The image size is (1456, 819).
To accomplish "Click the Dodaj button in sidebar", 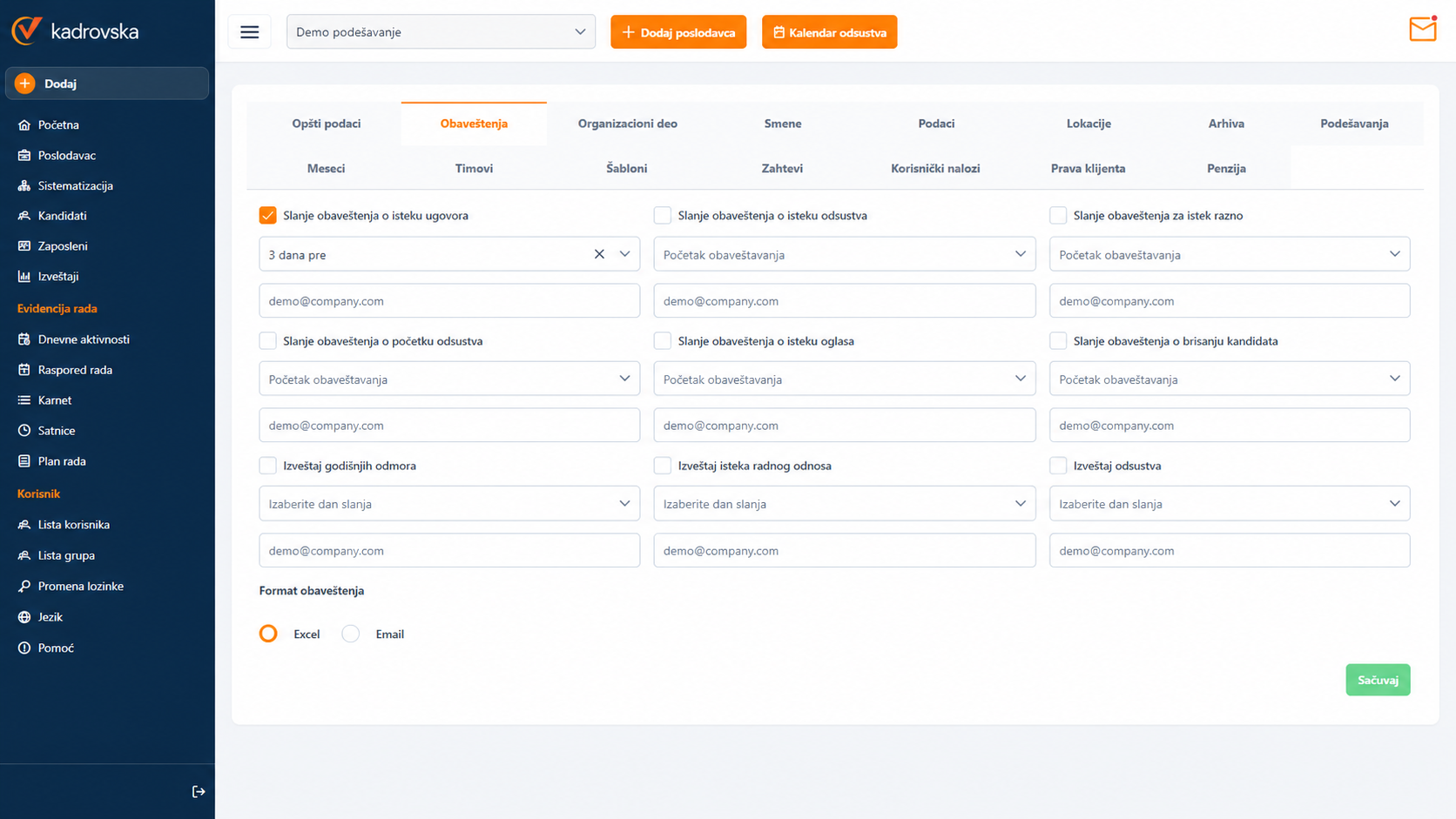I will point(107,84).
